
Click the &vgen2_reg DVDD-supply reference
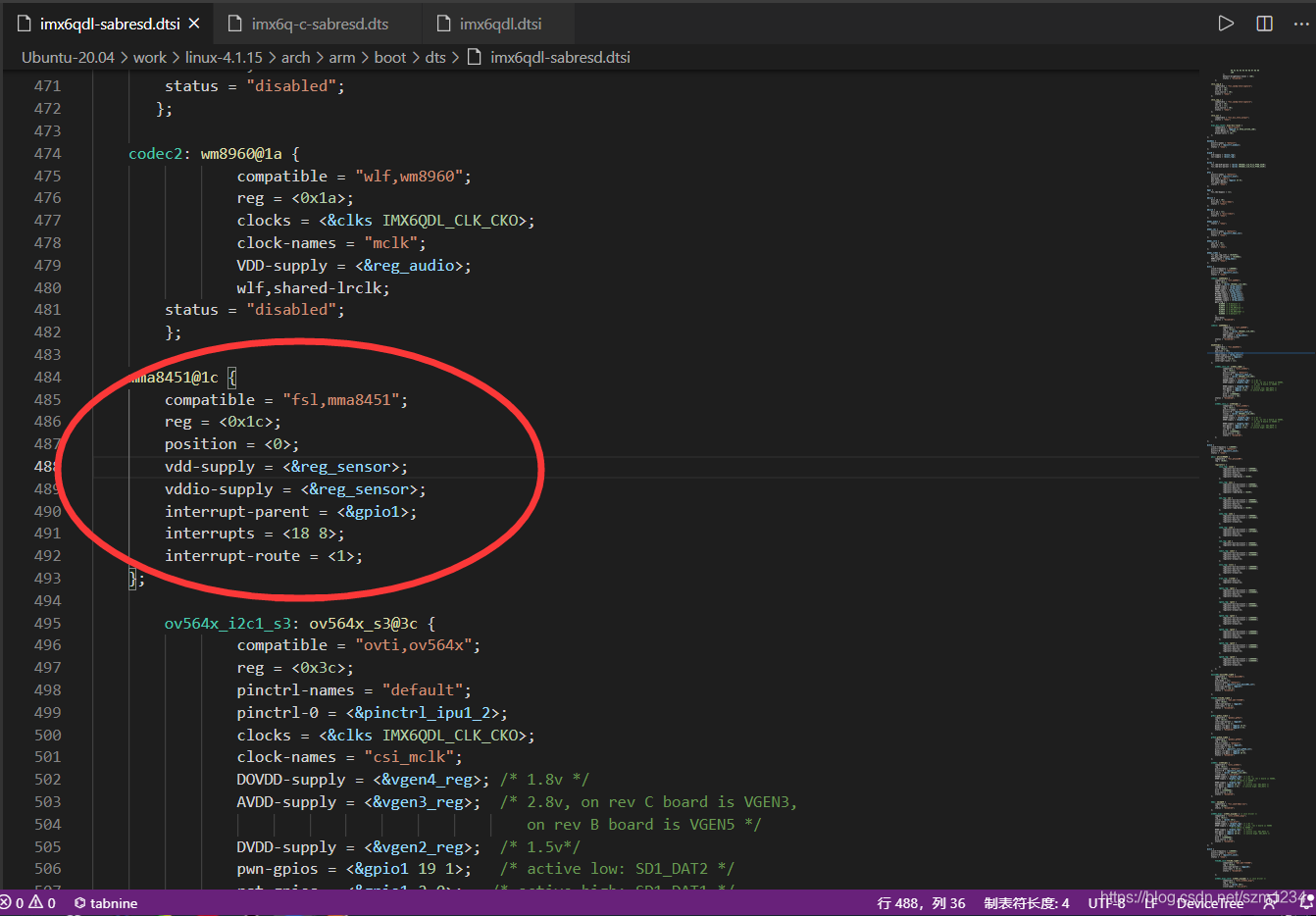point(418,847)
